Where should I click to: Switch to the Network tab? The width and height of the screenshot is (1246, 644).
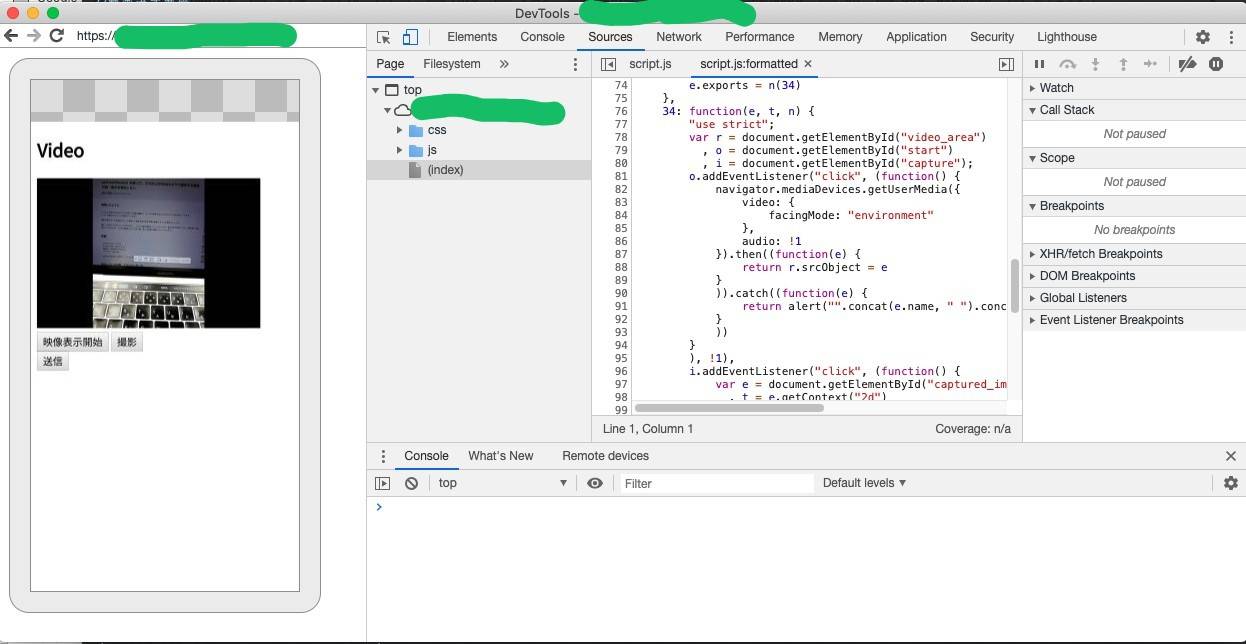(679, 37)
